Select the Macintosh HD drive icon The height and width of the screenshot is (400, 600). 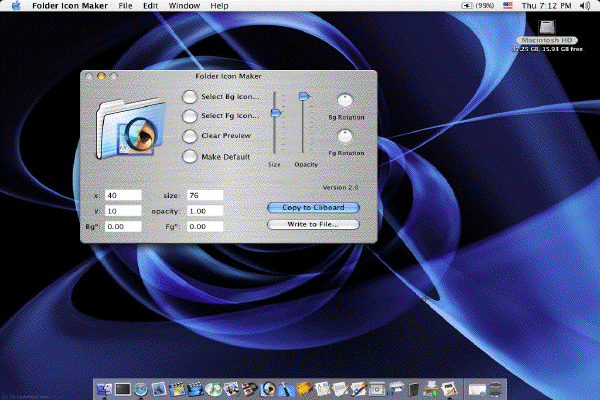(x=547, y=28)
